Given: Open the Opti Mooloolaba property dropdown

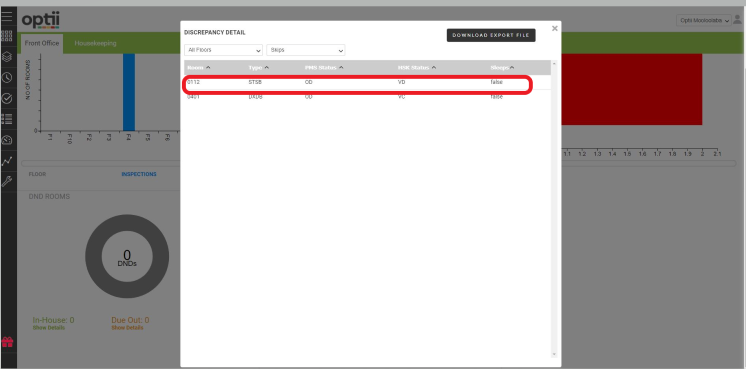Looking at the screenshot, I should (x=704, y=20).
